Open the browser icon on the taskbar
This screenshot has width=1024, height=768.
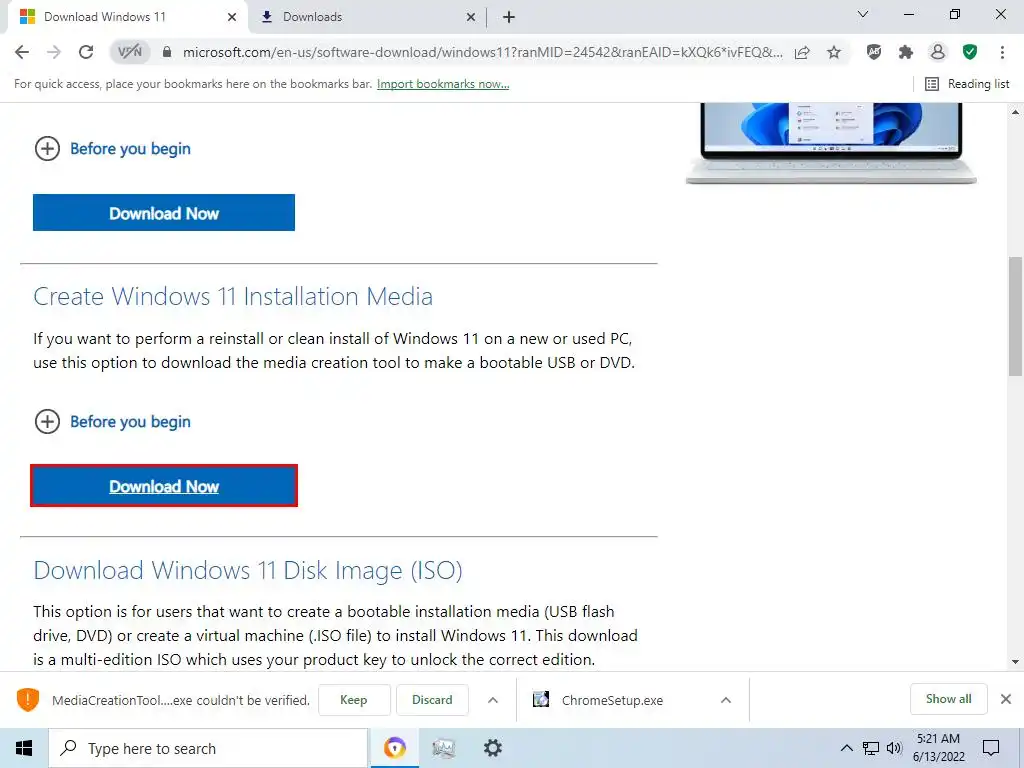tap(394, 748)
